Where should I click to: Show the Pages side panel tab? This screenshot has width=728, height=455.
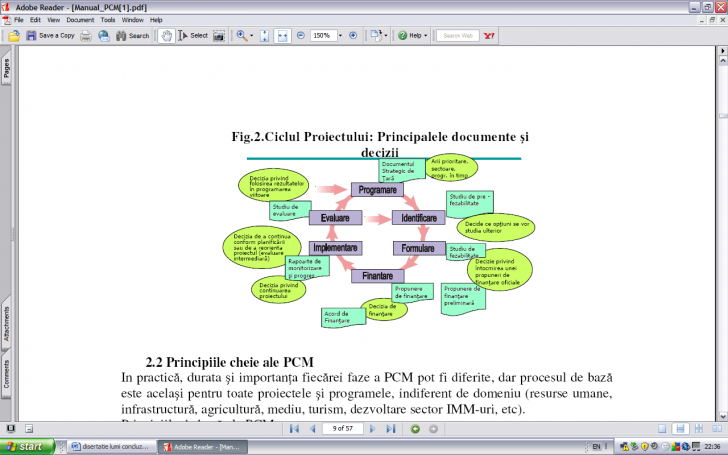click(x=6, y=68)
